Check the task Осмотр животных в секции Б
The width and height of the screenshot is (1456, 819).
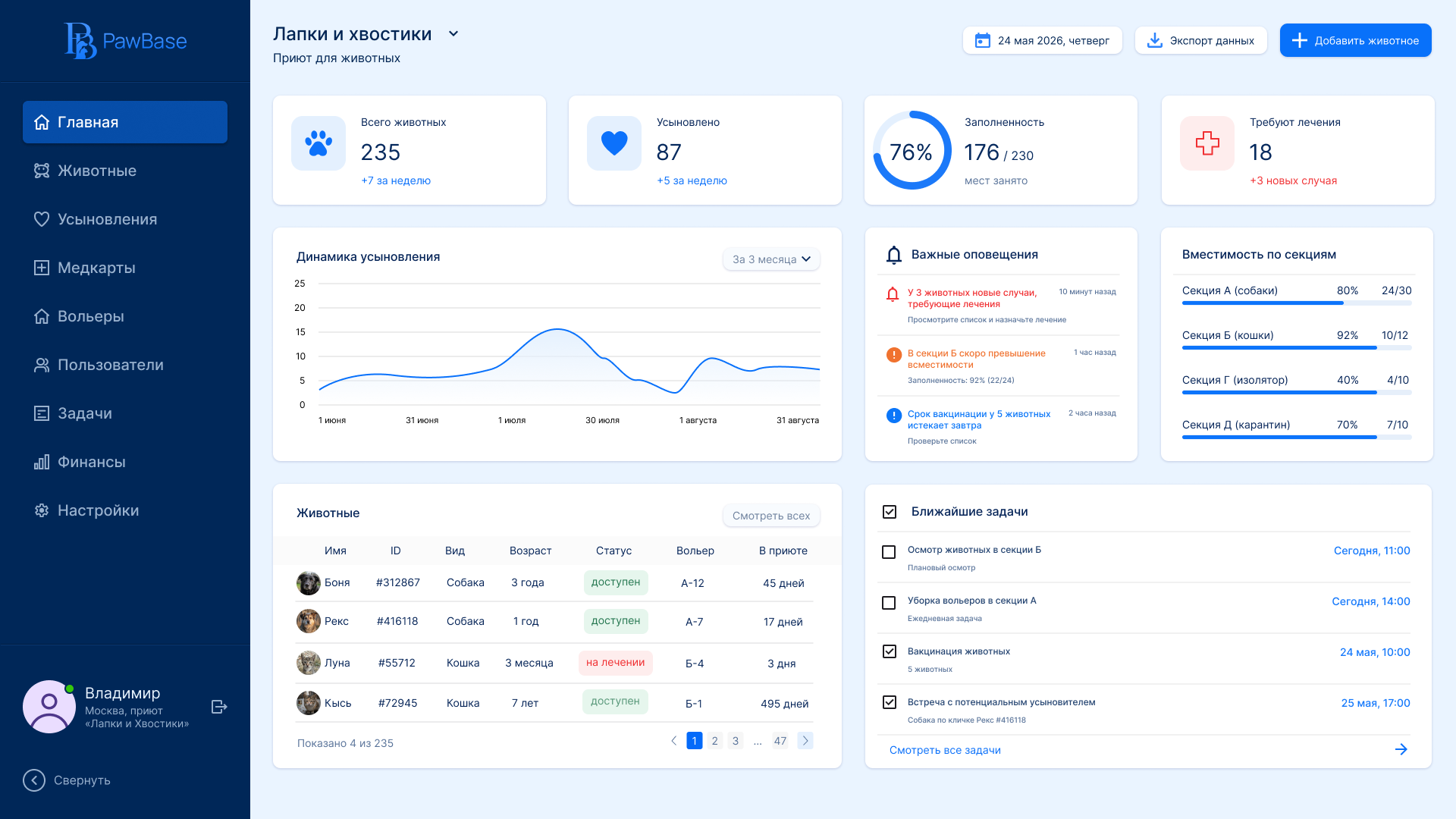[x=888, y=552]
